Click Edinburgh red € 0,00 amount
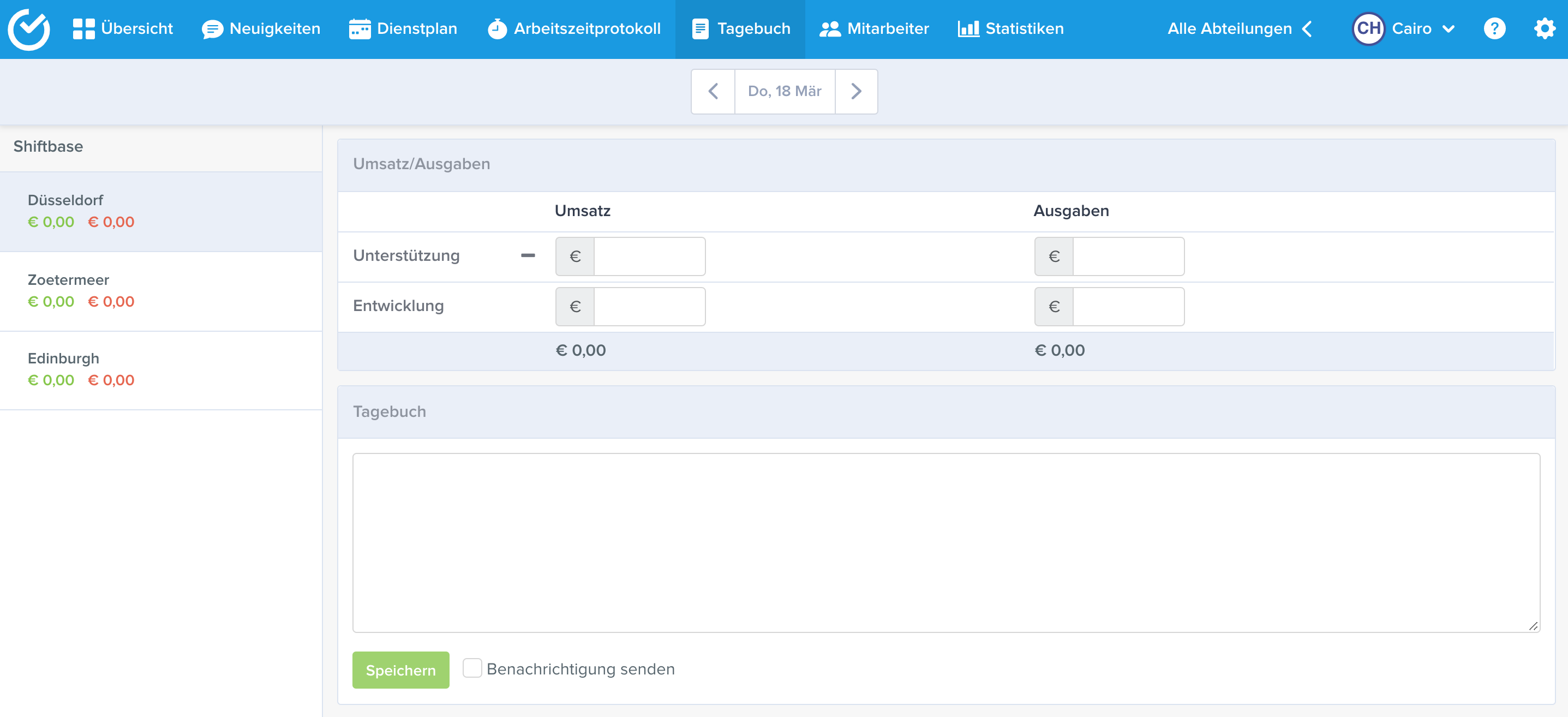 click(111, 380)
